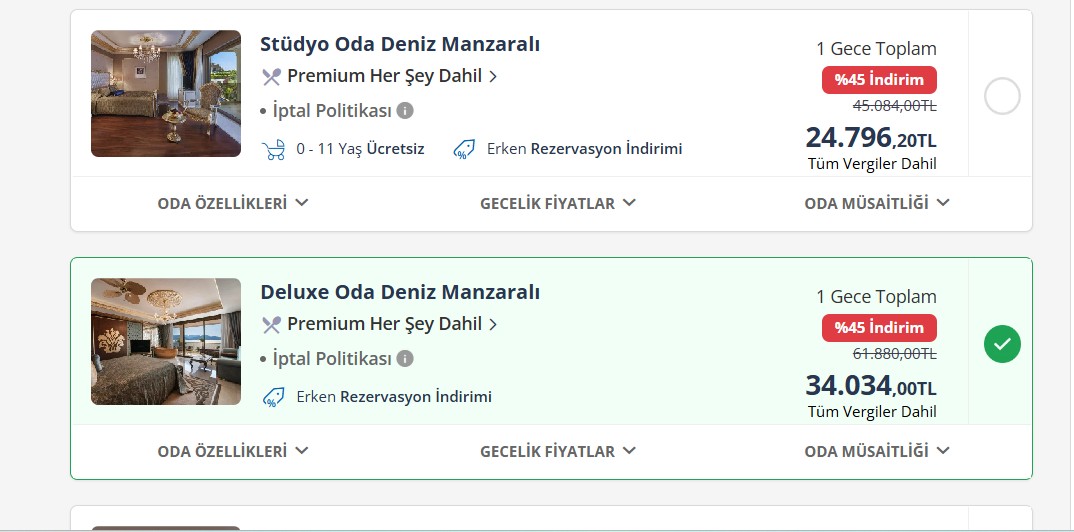Click the discount tag icon in Deluxe room
1074x532 pixels.
(273, 397)
